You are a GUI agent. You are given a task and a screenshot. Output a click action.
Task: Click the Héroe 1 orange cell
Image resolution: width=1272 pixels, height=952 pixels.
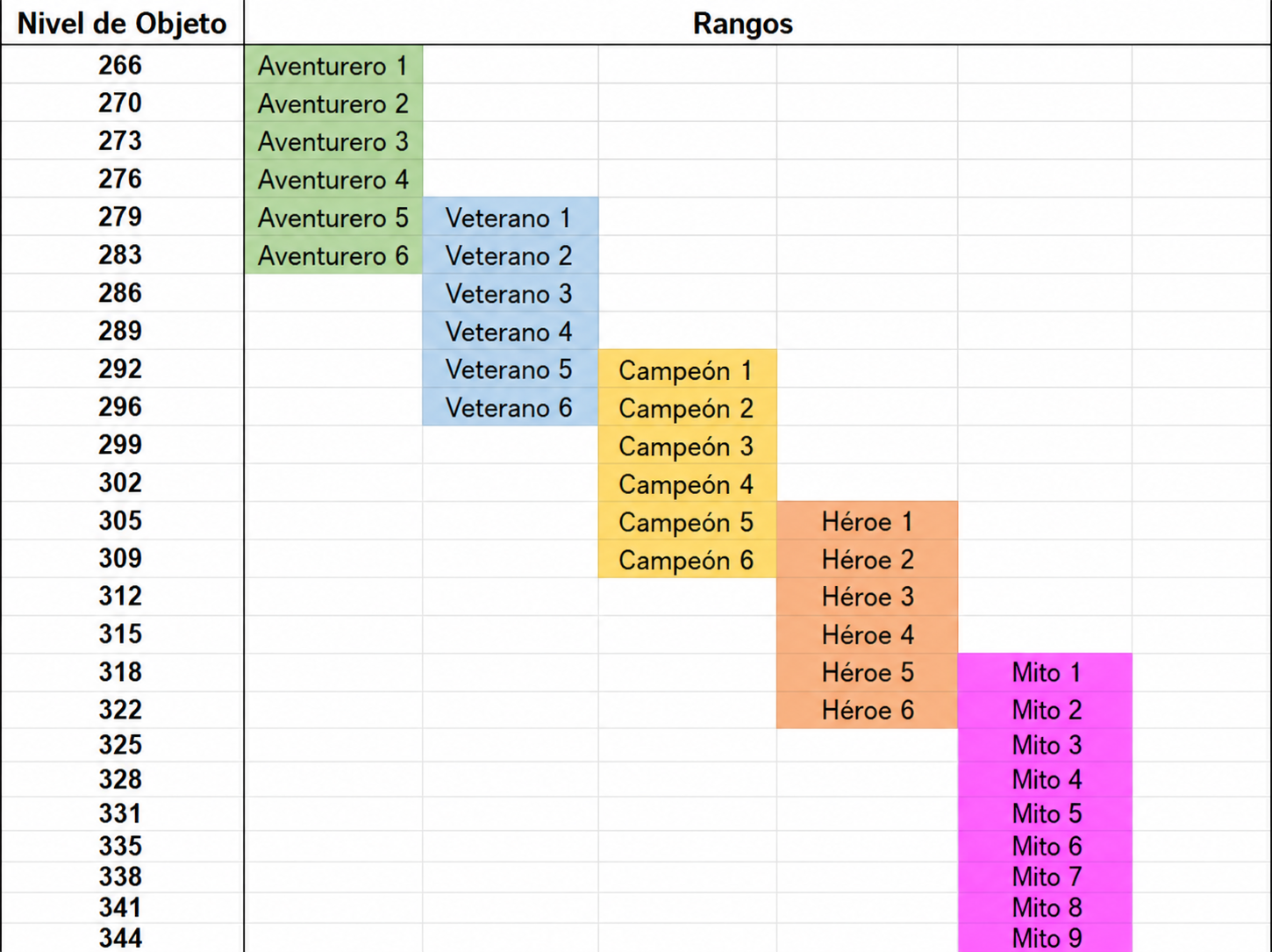pos(867,521)
